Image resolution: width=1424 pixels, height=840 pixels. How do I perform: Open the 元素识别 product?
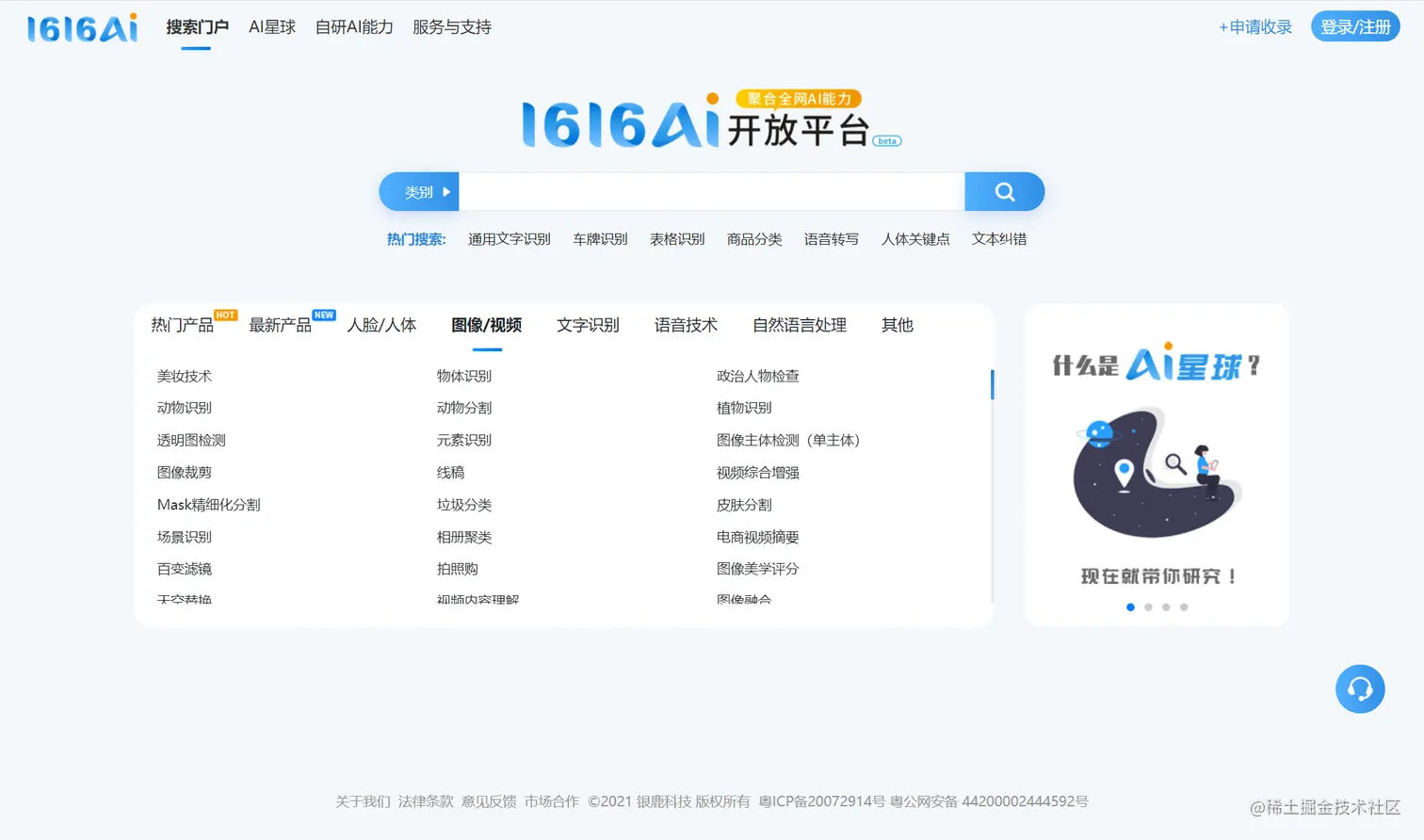[464, 440]
